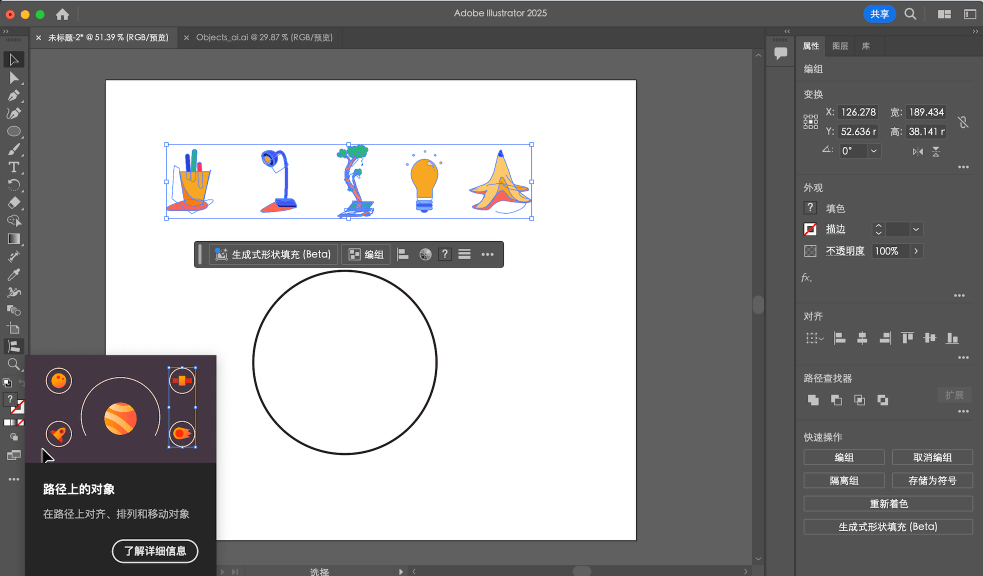This screenshot has width=983, height=576.
Task: Click the 填色 fill color swatch
Action: coord(809,209)
